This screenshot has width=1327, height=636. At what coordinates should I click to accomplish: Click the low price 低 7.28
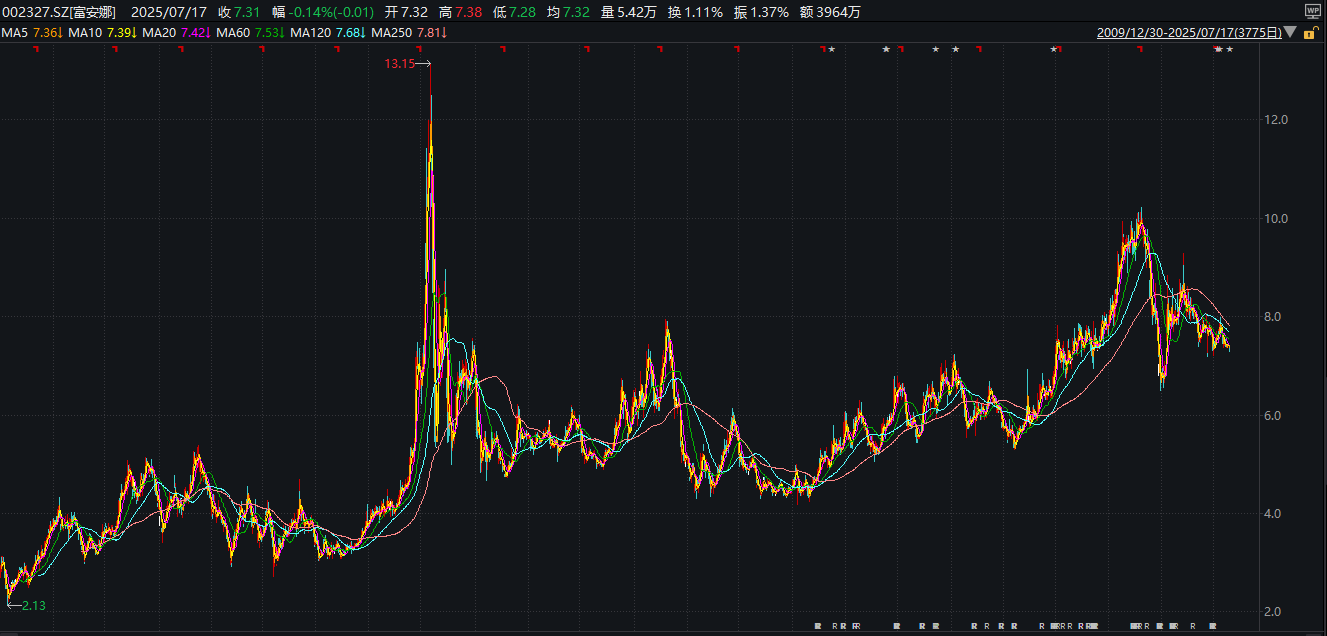(514, 12)
